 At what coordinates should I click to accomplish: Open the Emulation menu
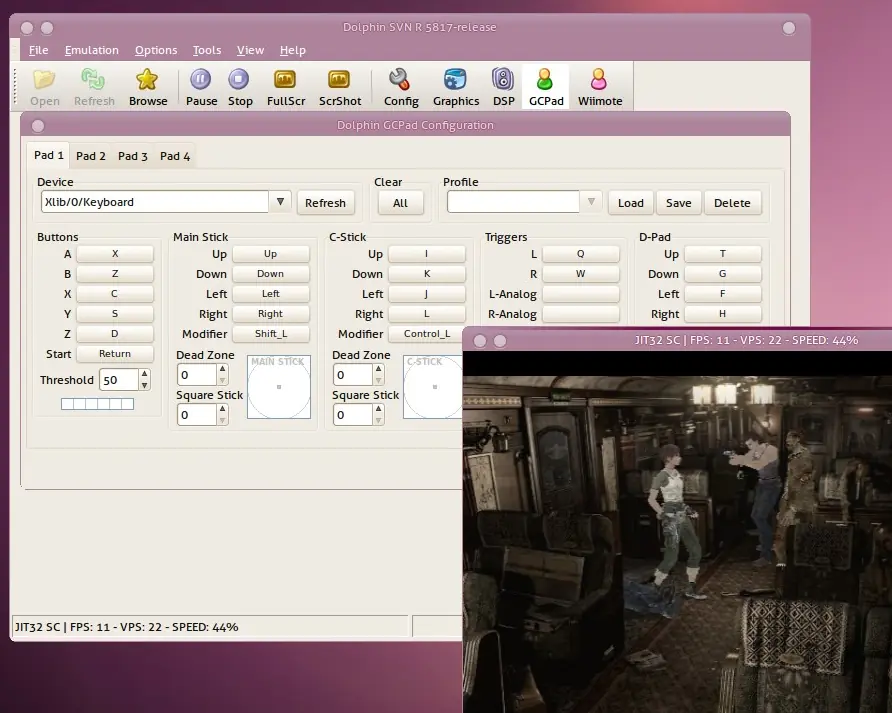[x=92, y=50]
